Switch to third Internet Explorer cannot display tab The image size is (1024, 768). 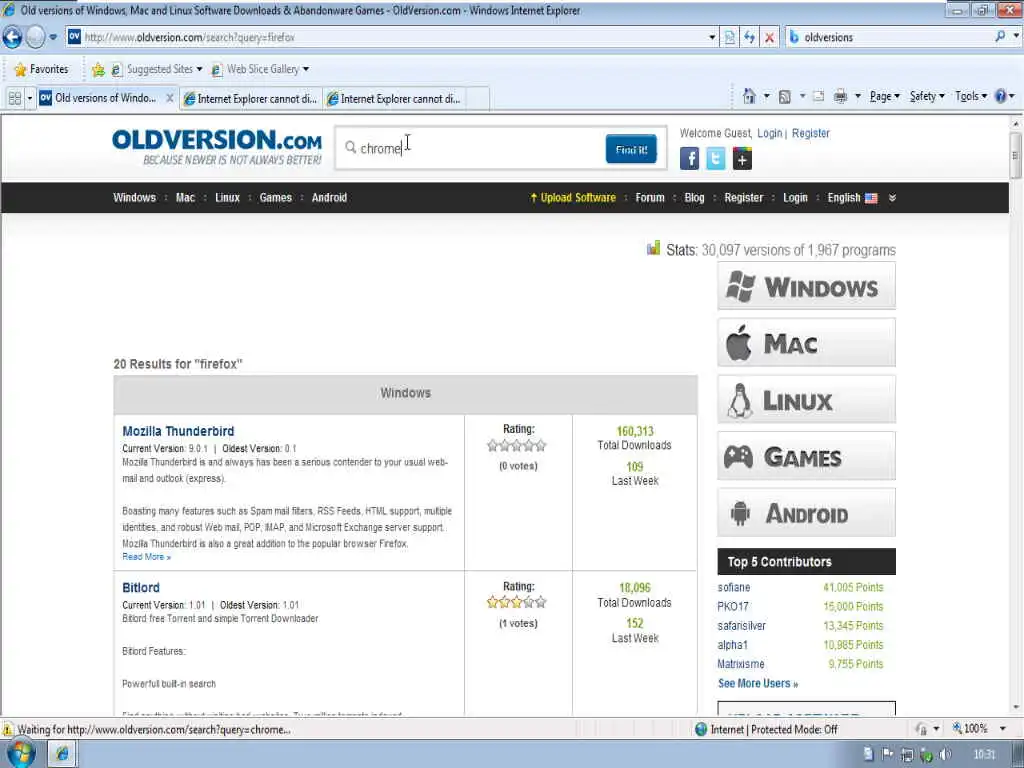click(394, 99)
